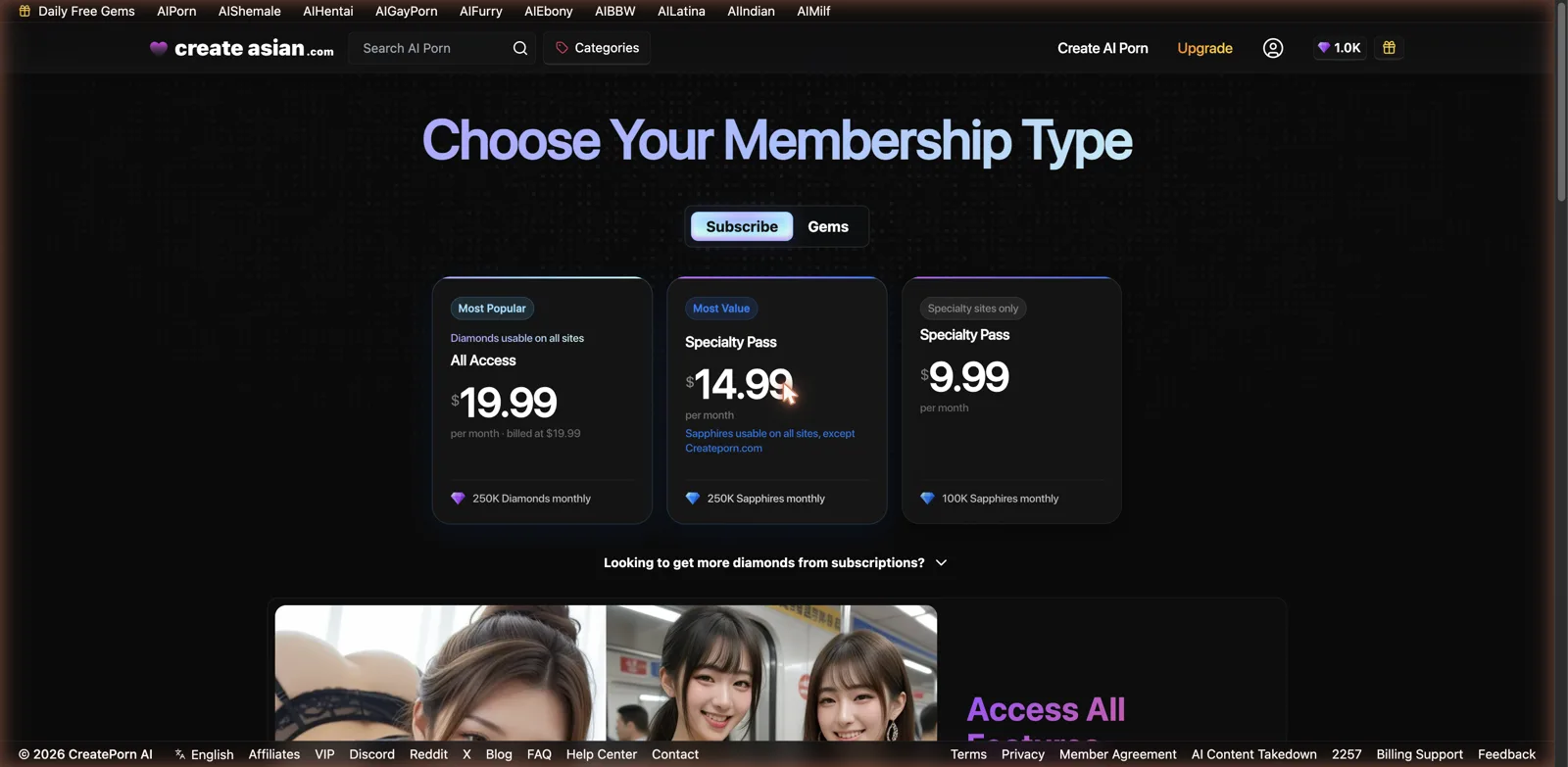This screenshot has height=767, width=1568.
Task: Click the tag icon in Categories button
Action: (x=562, y=48)
